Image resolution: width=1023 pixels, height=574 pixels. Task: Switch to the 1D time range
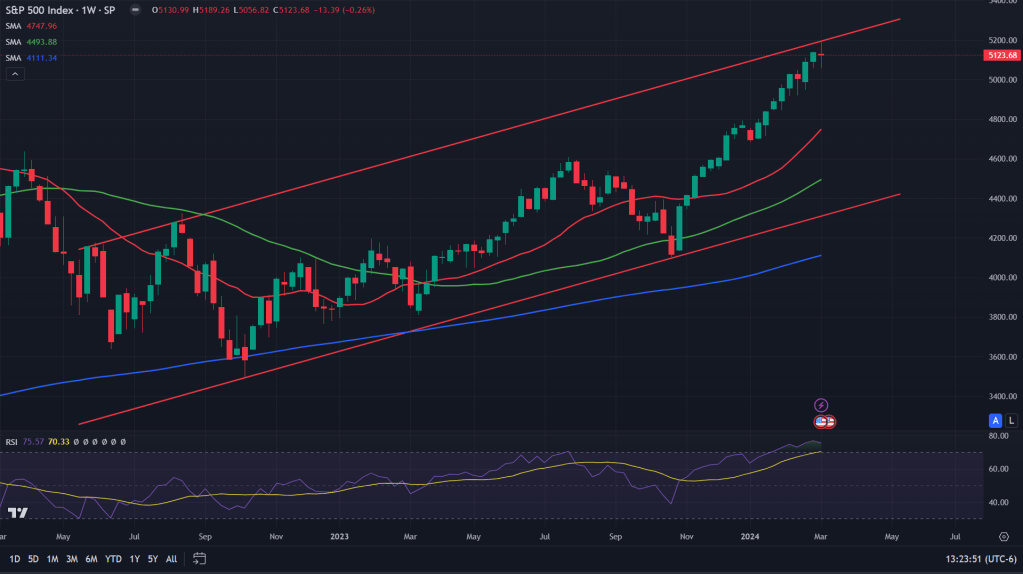point(14,559)
